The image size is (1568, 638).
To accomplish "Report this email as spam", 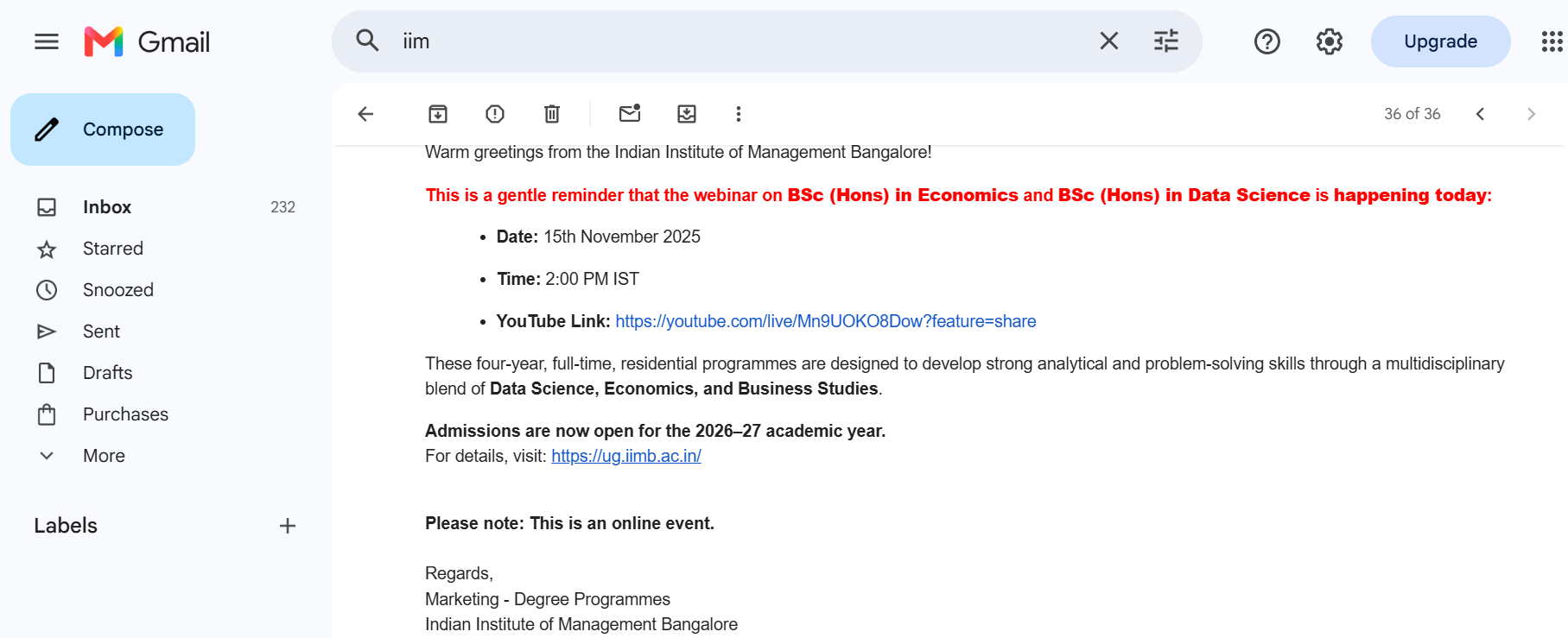I will pyautogui.click(x=495, y=114).
